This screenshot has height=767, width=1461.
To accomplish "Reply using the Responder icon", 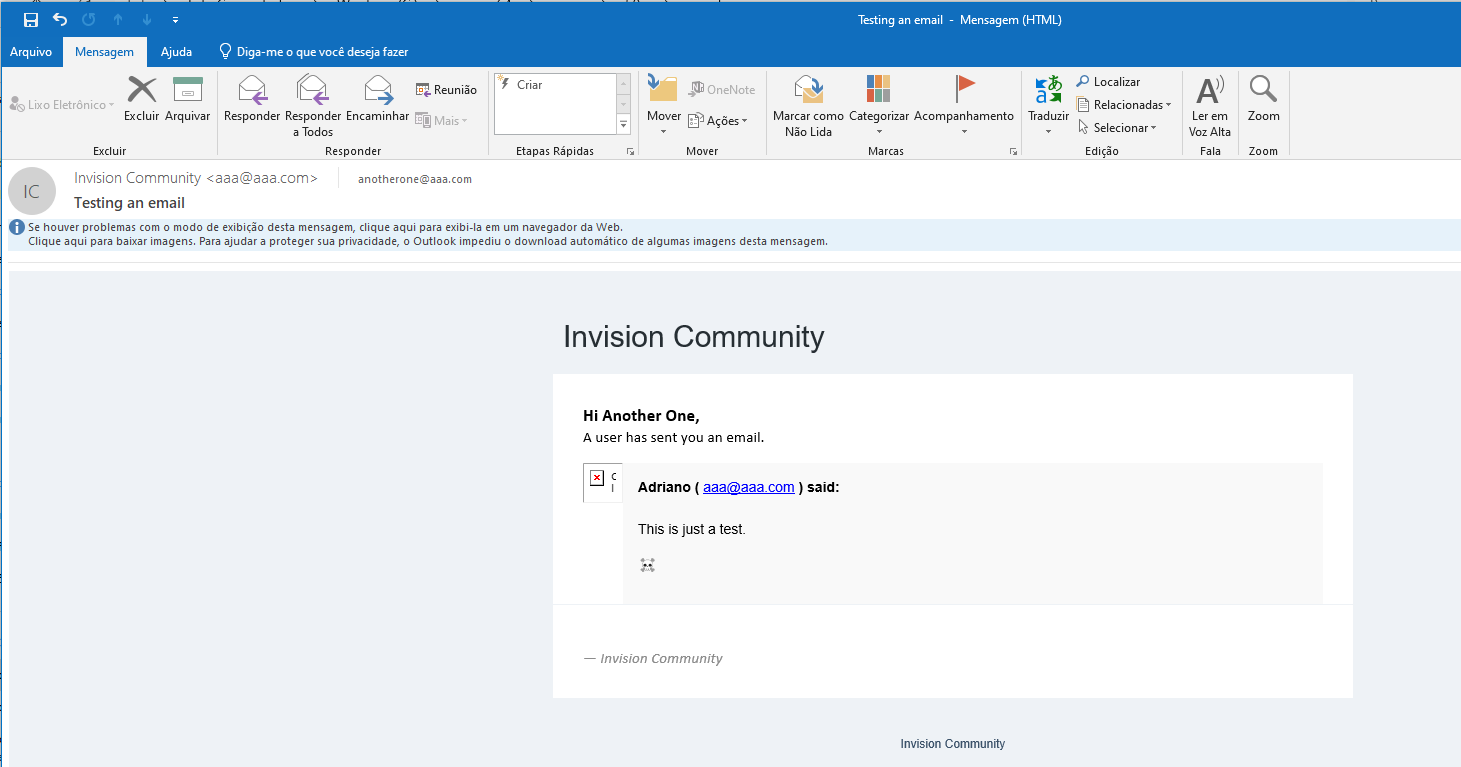I will (x=252, y=99).
